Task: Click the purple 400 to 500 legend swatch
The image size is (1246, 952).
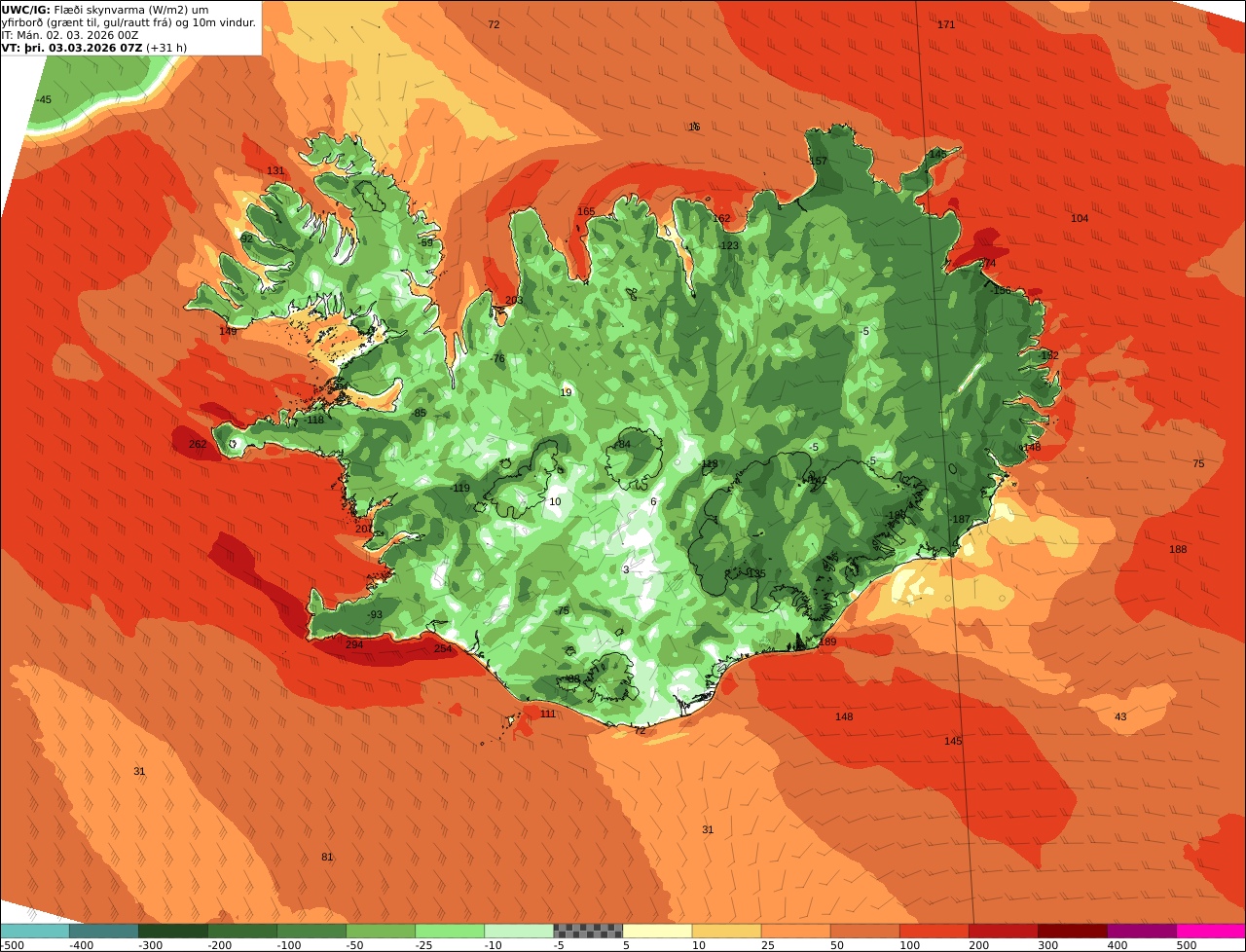Action: pos(1142,931)
